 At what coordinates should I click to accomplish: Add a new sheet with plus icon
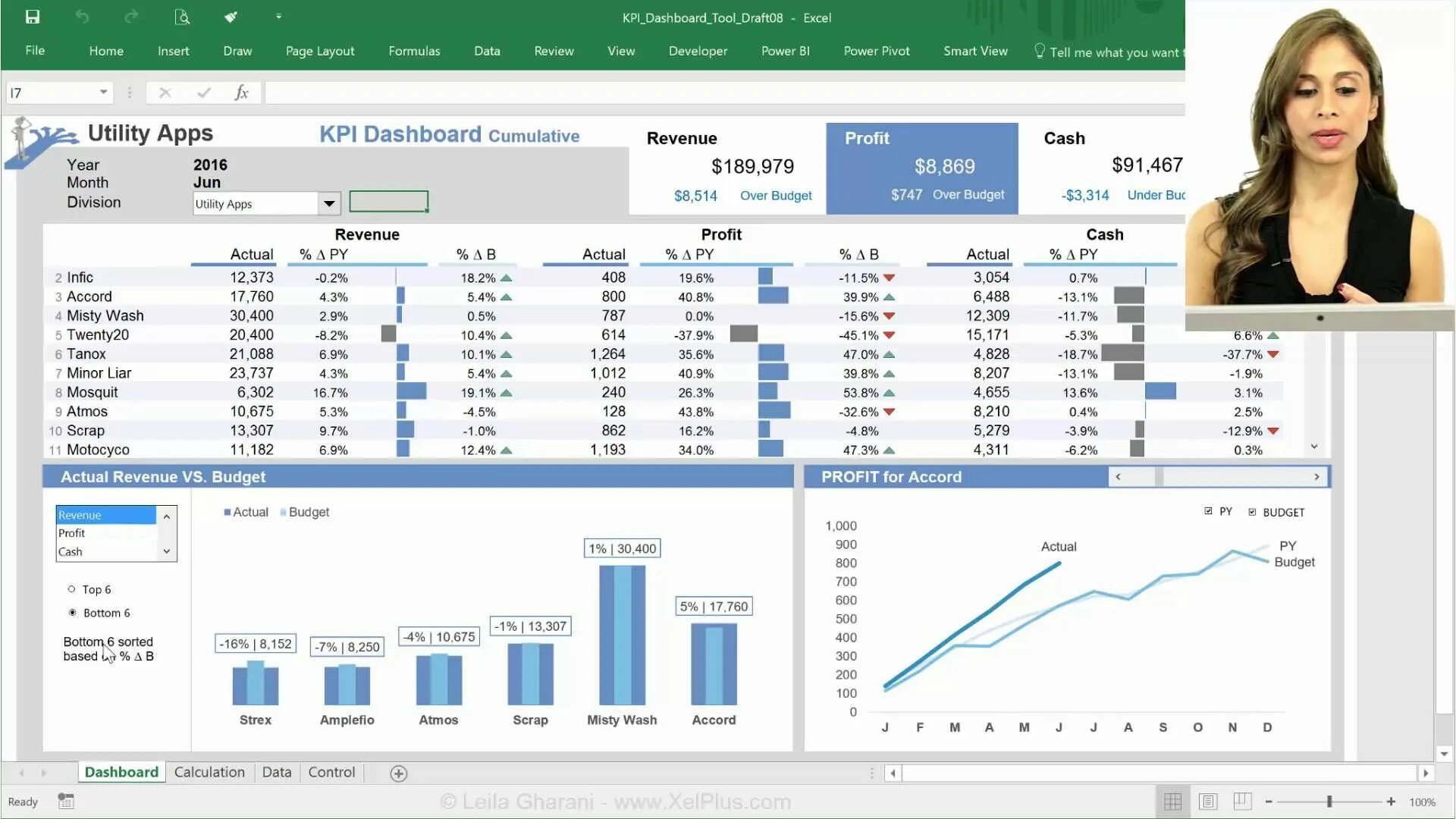coord(398,773)
